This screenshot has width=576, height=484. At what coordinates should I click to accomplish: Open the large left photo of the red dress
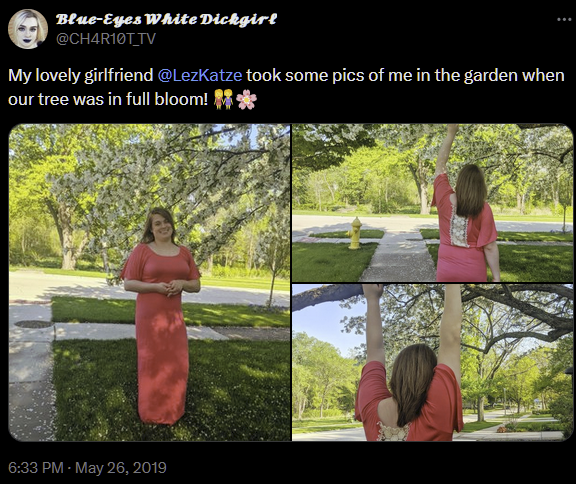(x=150, y=282)
